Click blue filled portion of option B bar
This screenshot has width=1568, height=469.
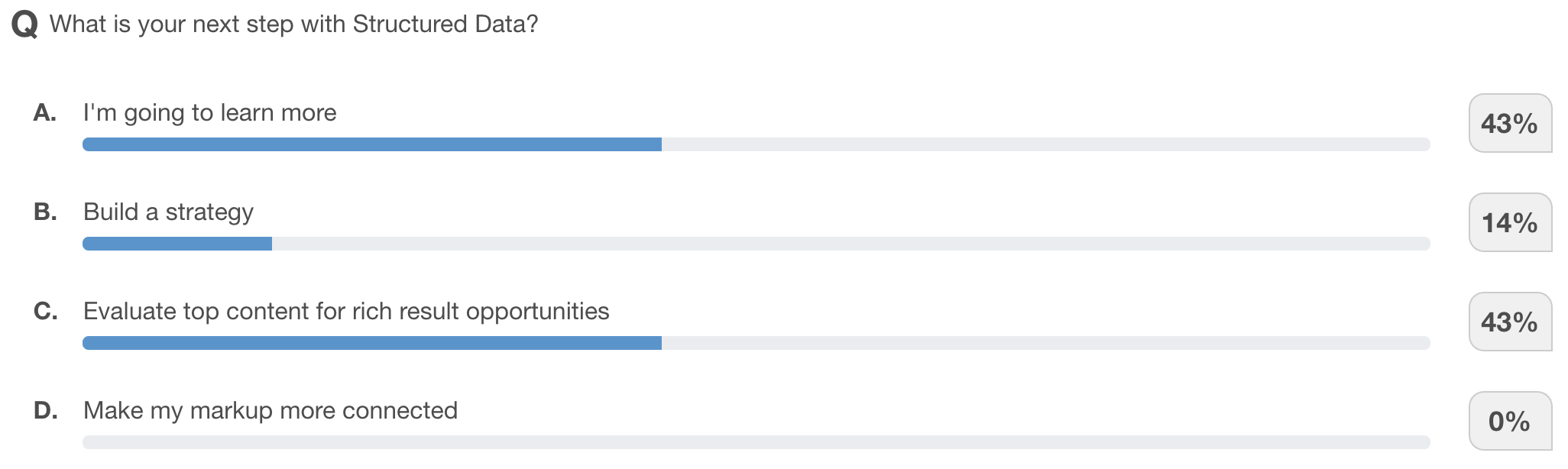point(177,244)
